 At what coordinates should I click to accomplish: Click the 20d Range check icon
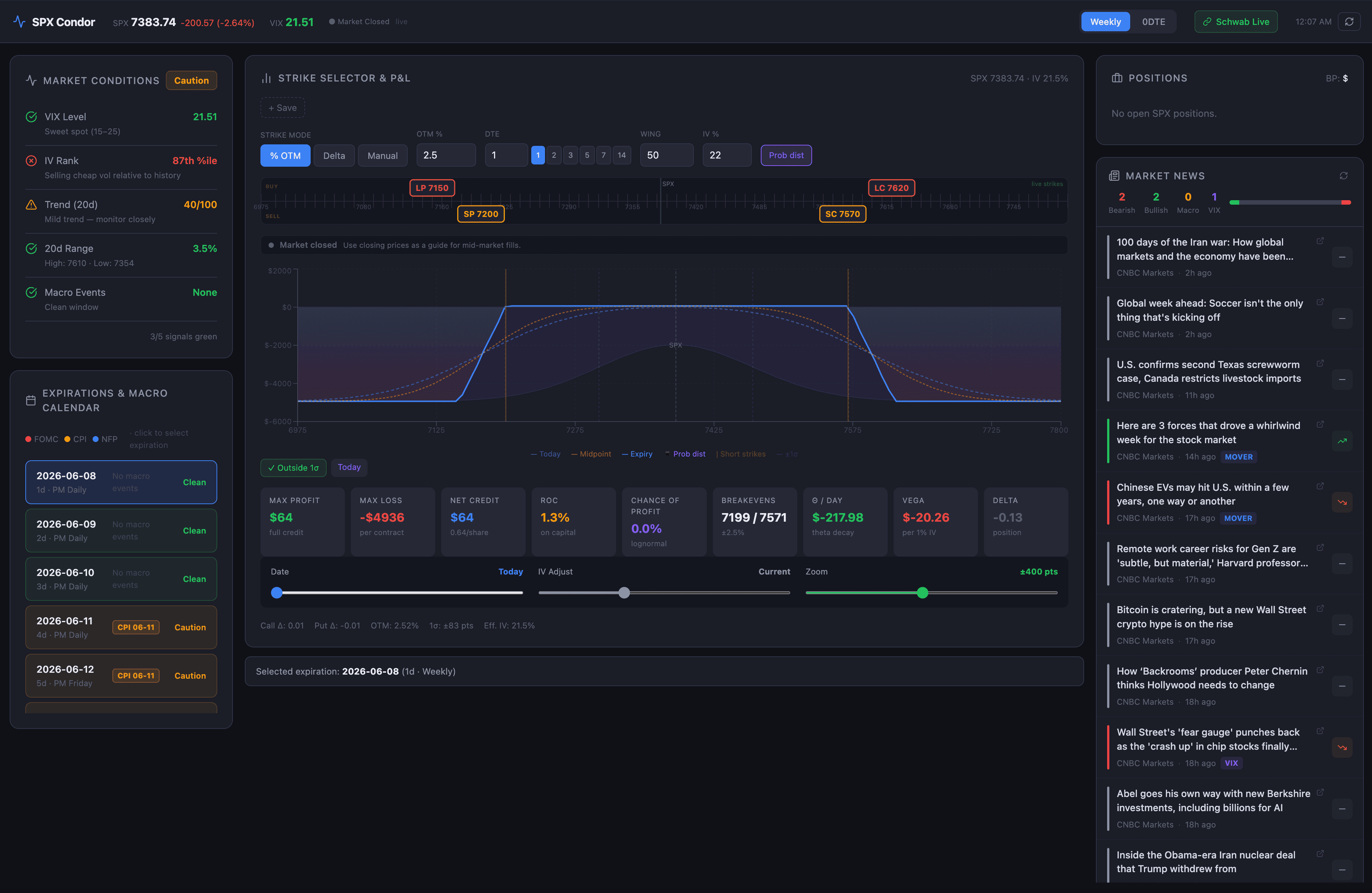coord(32,249)
